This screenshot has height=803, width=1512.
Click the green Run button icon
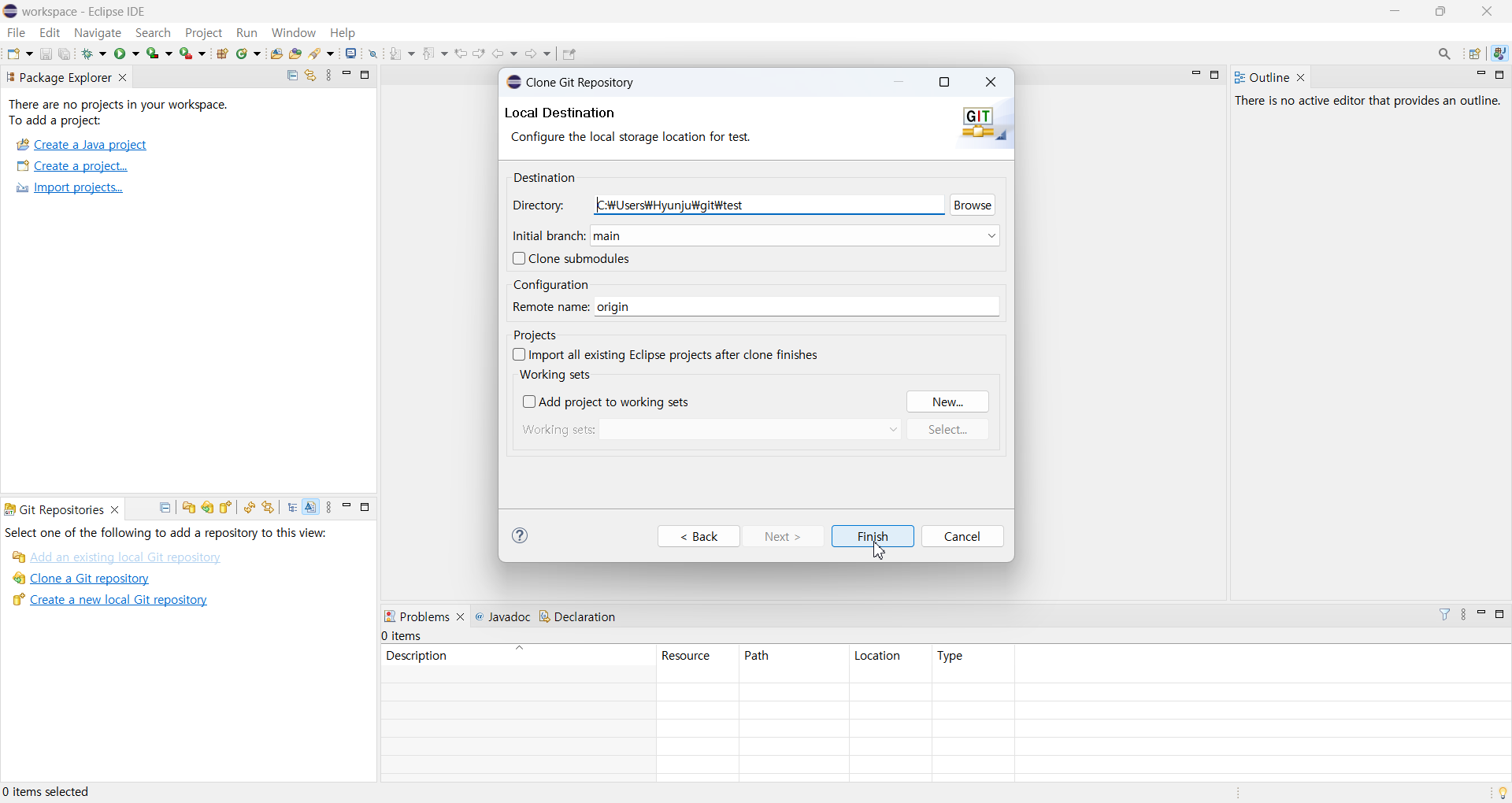121,54
